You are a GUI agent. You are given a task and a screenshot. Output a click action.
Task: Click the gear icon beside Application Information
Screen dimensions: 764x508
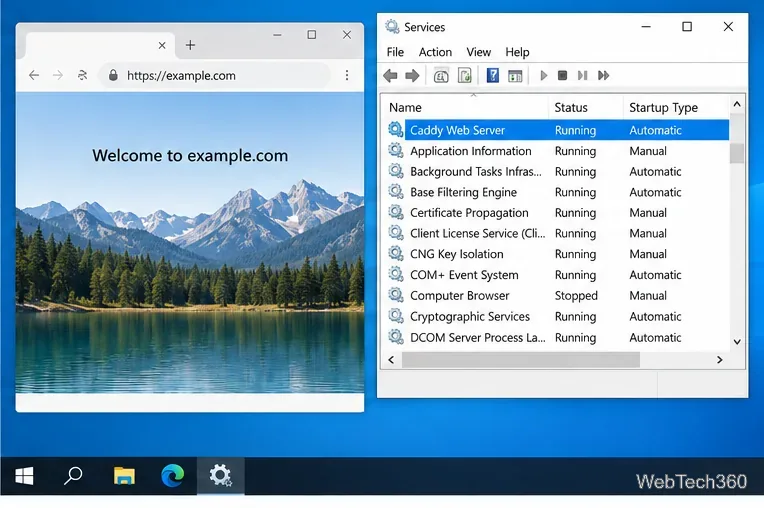pos(396,151)
